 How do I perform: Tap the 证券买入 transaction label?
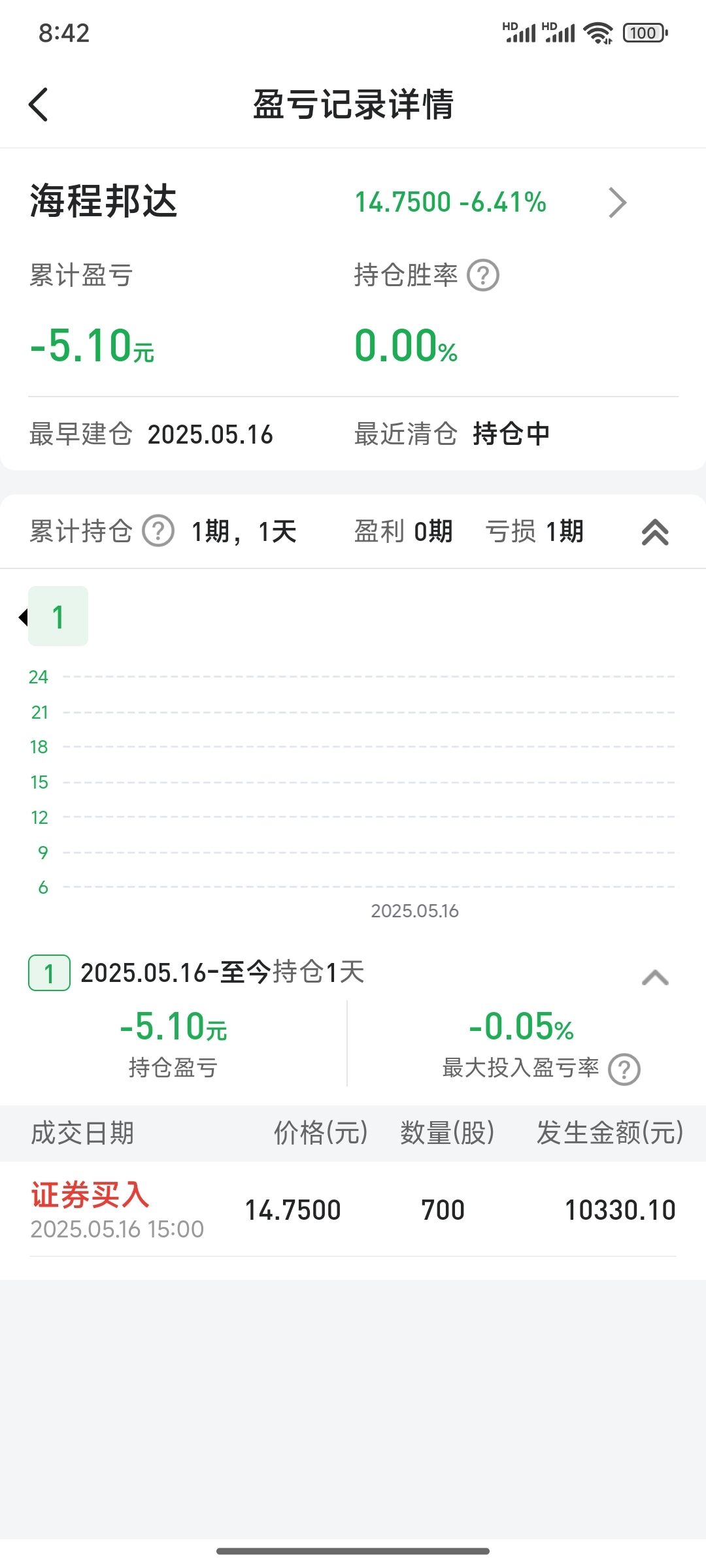[x=90, y=1195]
